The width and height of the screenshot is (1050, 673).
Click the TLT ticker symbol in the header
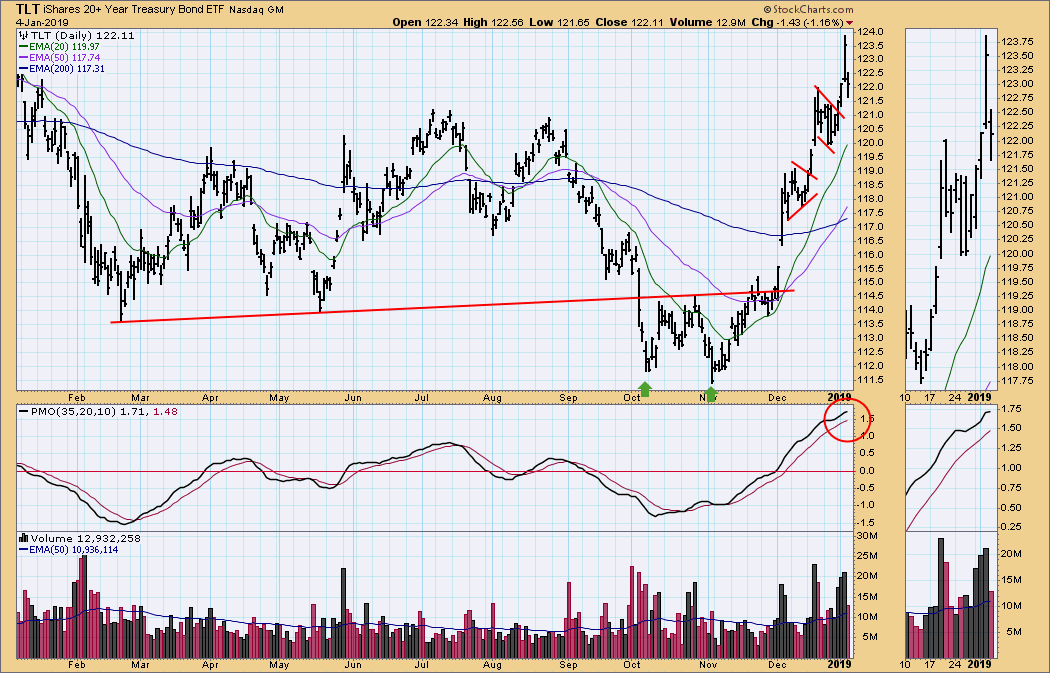pos(27,9)
